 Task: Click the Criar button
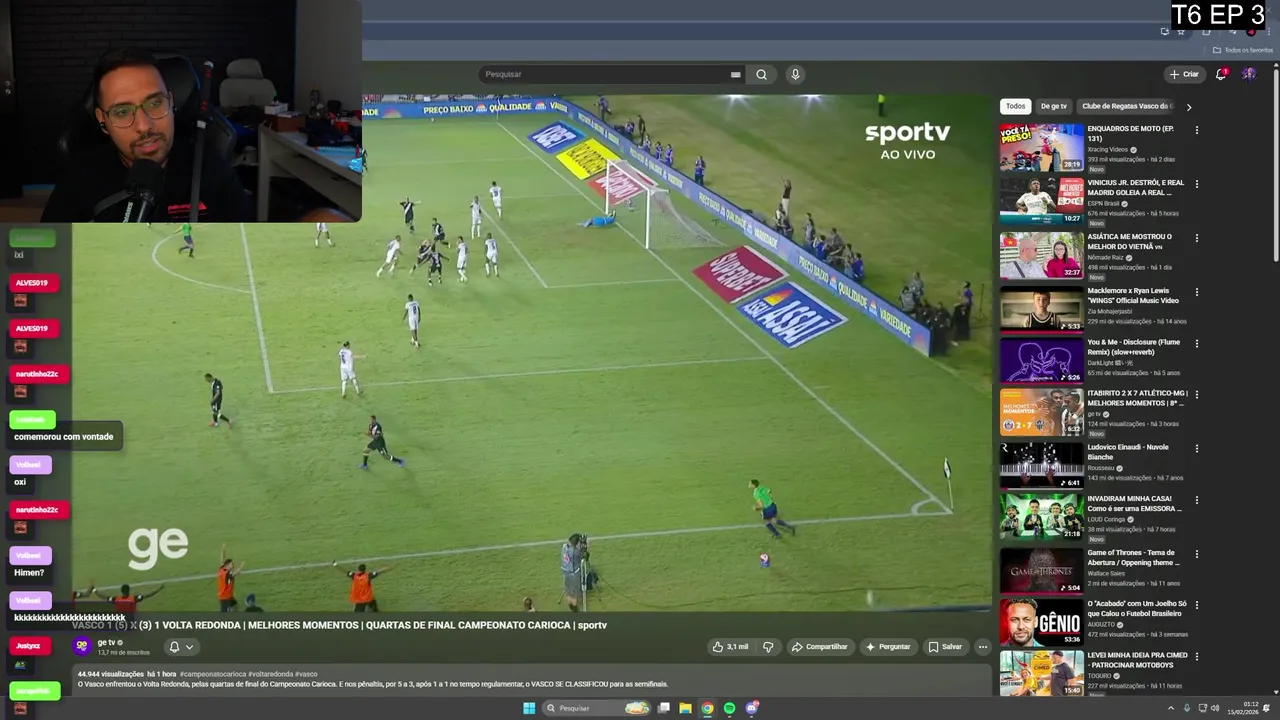[x=1184, y=74]
